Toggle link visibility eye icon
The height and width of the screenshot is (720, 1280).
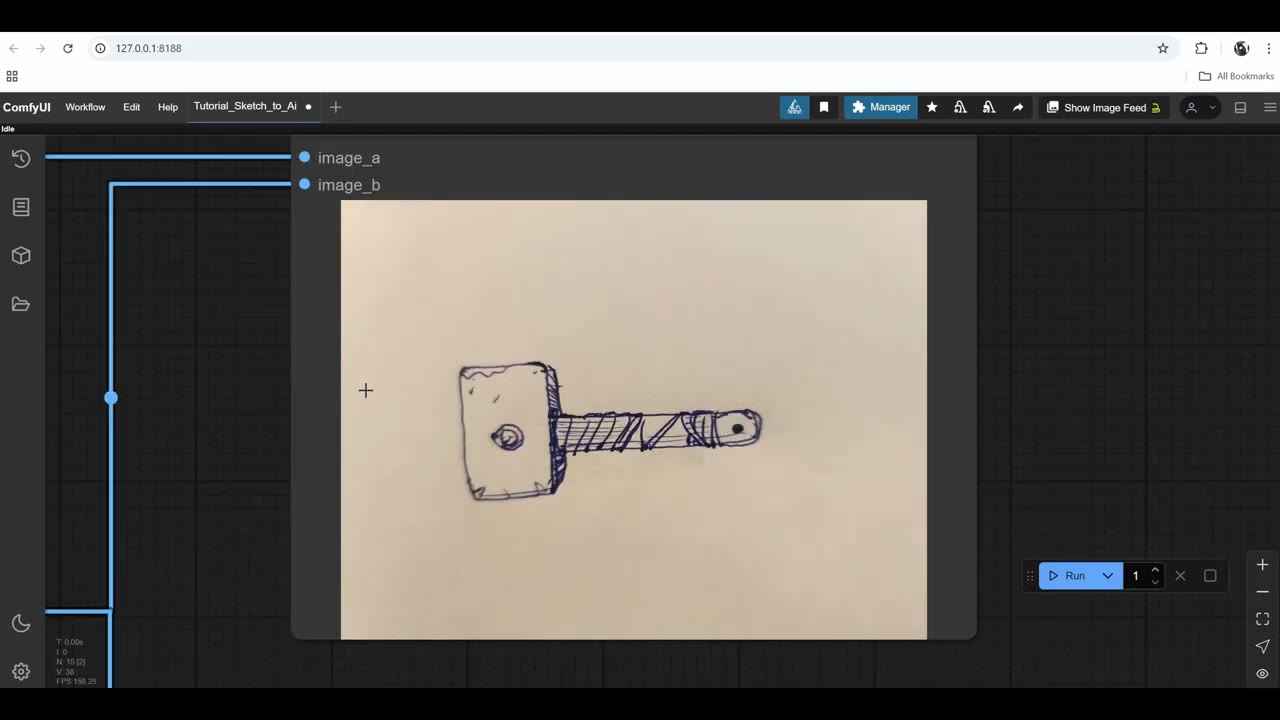click(1262, 673)
